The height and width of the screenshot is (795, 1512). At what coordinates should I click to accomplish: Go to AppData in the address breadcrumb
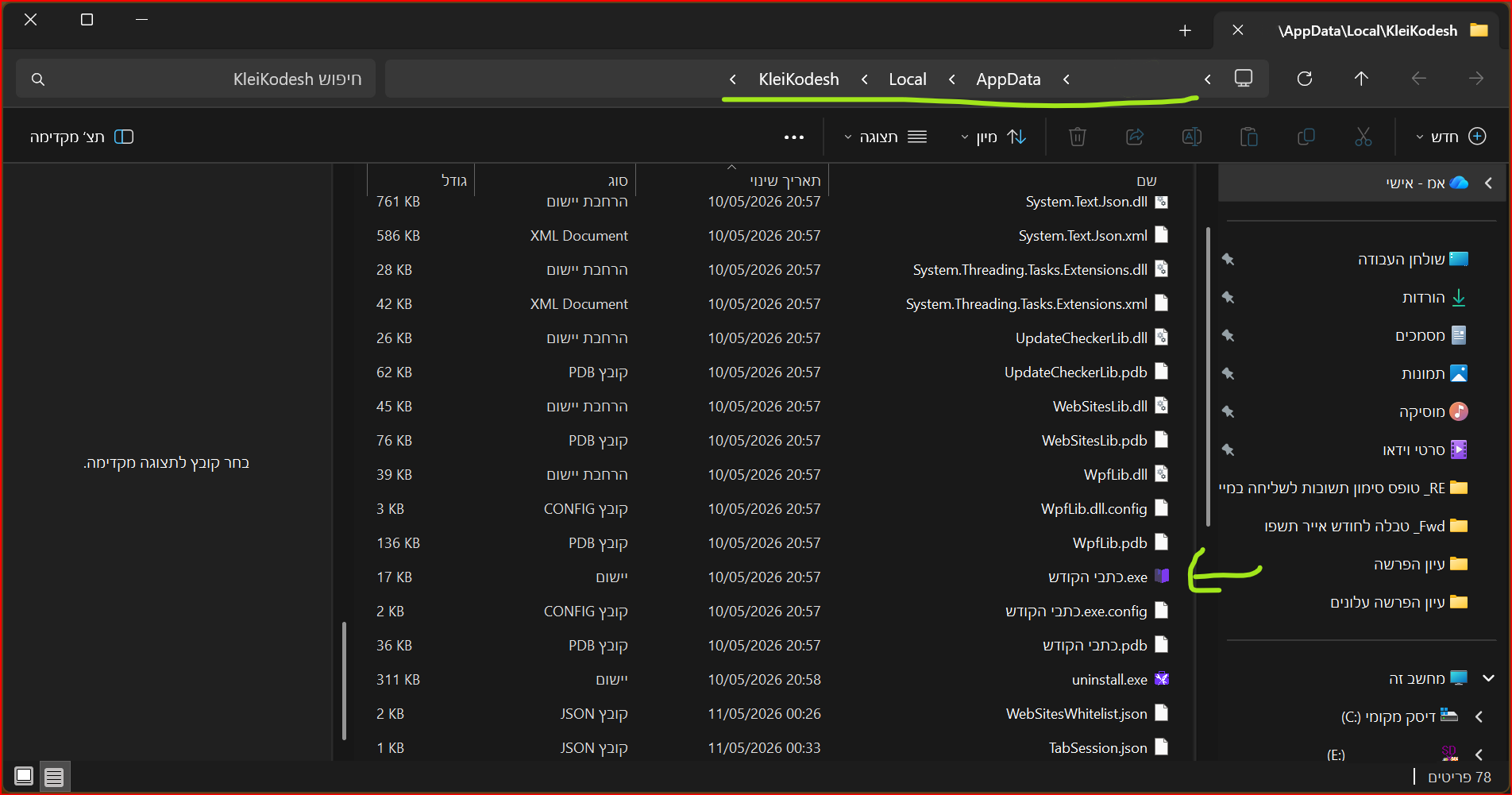(x=1009, y=79)
